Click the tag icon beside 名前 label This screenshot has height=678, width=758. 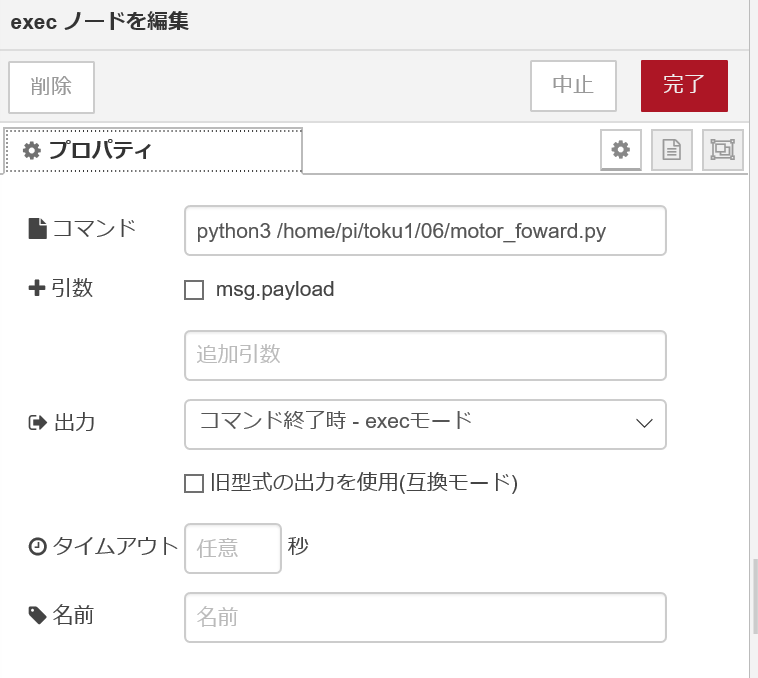37,616
